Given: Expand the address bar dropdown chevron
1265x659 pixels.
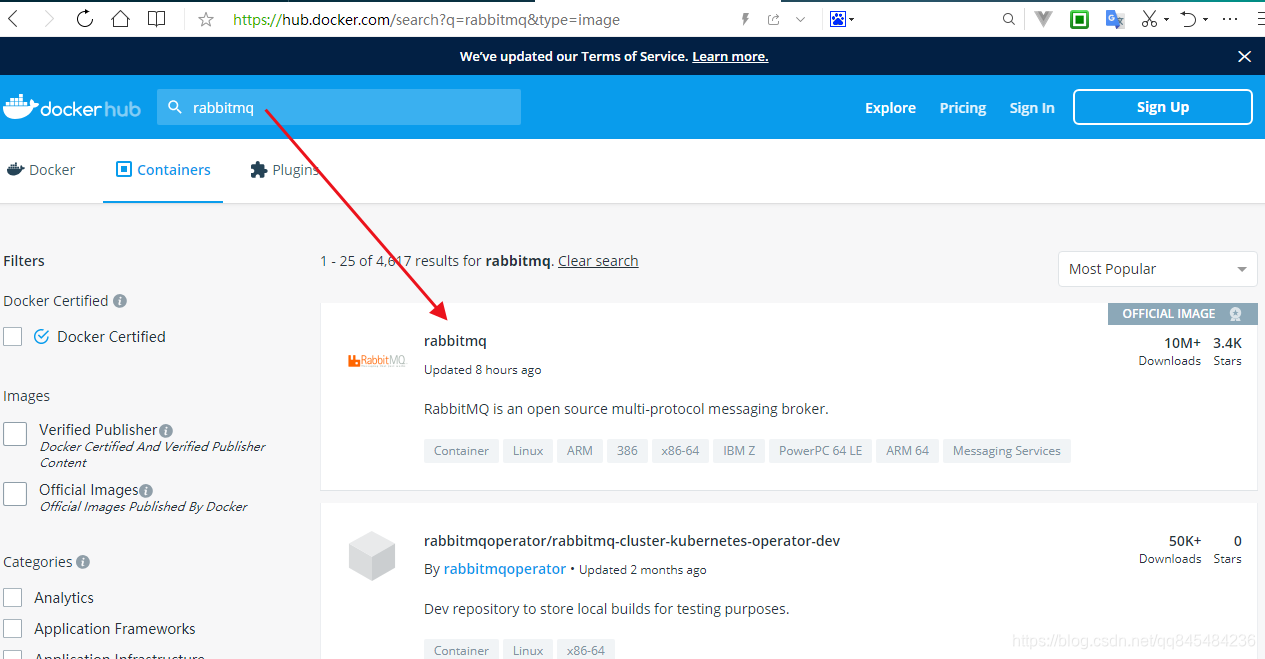Looking at the screenshot, I should tap(800, 19).
